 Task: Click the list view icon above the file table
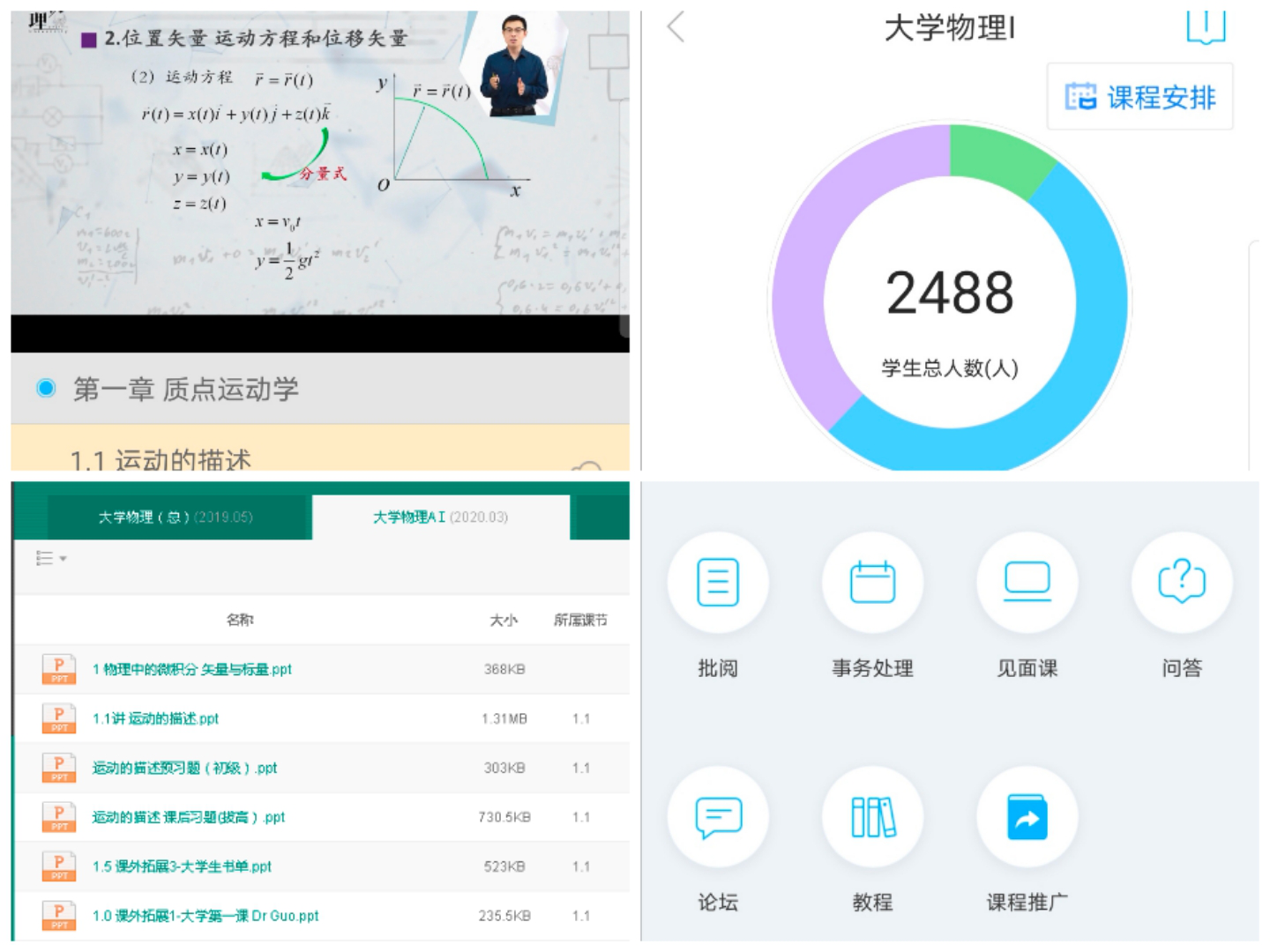(x=46, y=558)
